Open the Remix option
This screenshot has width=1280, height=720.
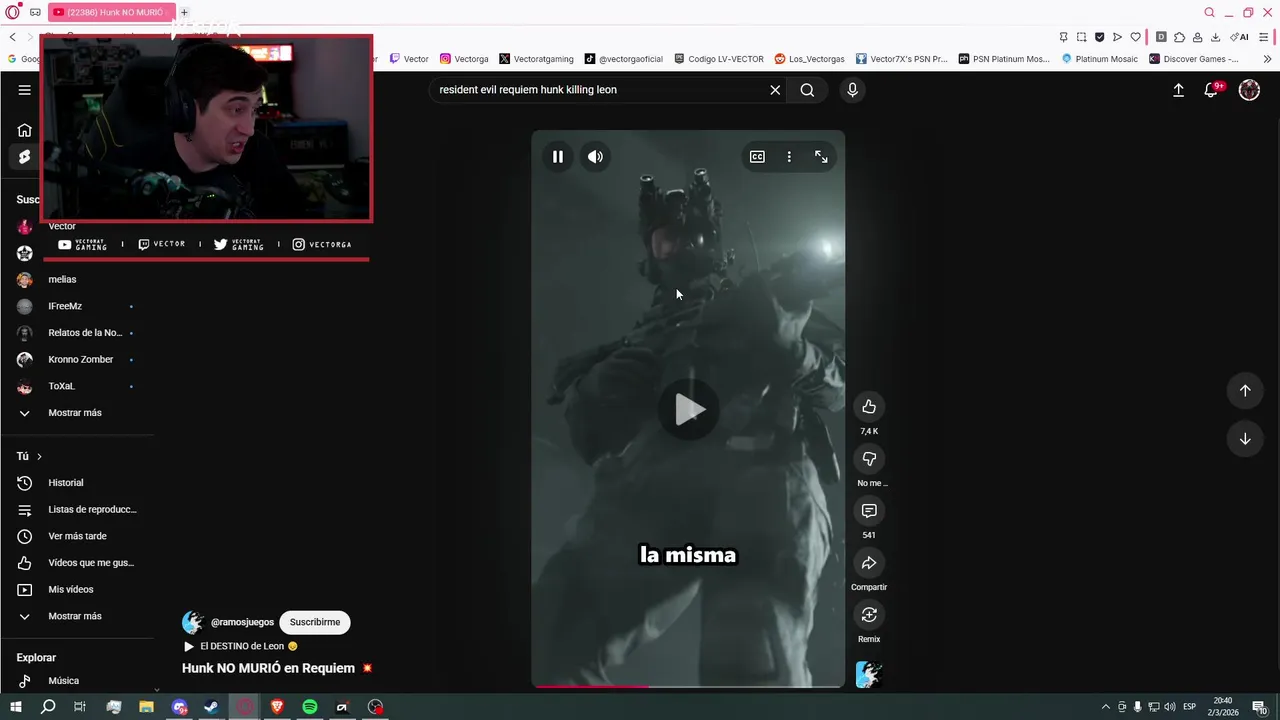pyautogui.click(x=869, y=615)
